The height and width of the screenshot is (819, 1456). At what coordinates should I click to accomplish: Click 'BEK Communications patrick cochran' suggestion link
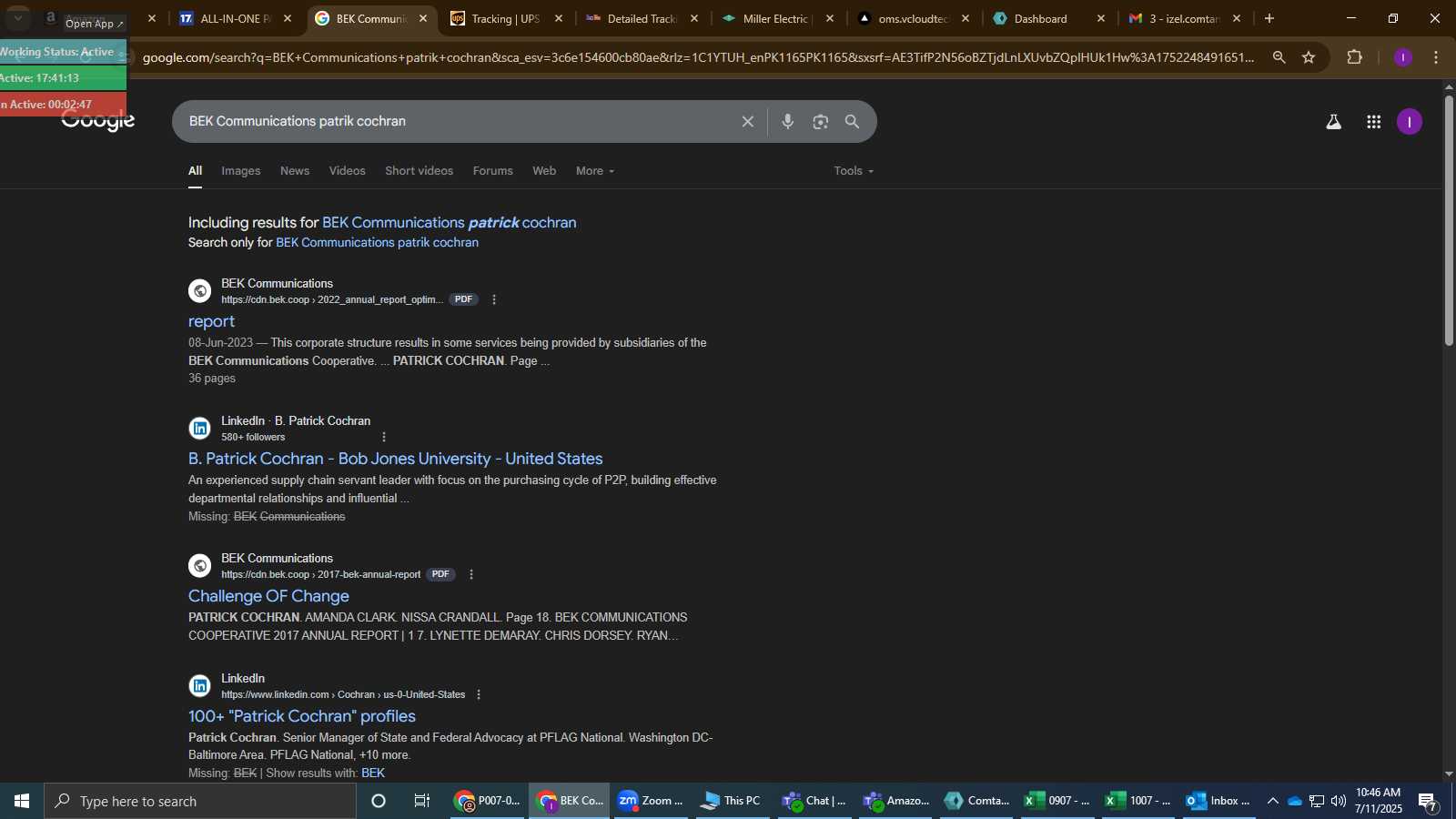pos(450,223)
